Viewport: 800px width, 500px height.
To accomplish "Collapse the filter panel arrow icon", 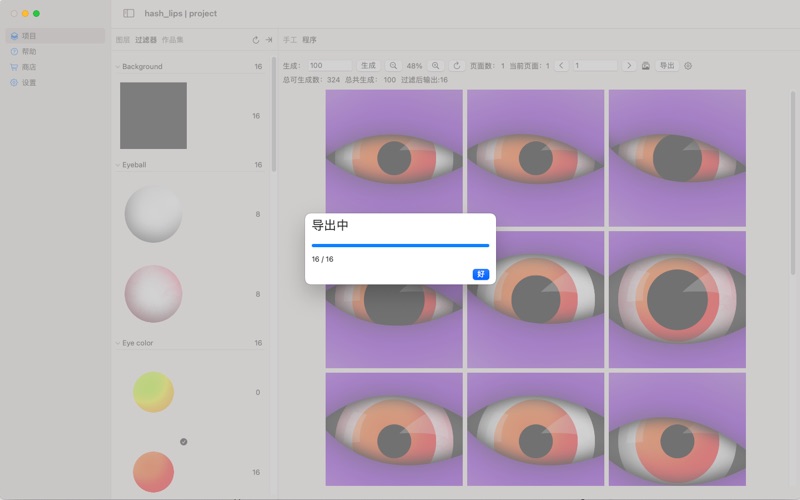I will pos(268,41).
